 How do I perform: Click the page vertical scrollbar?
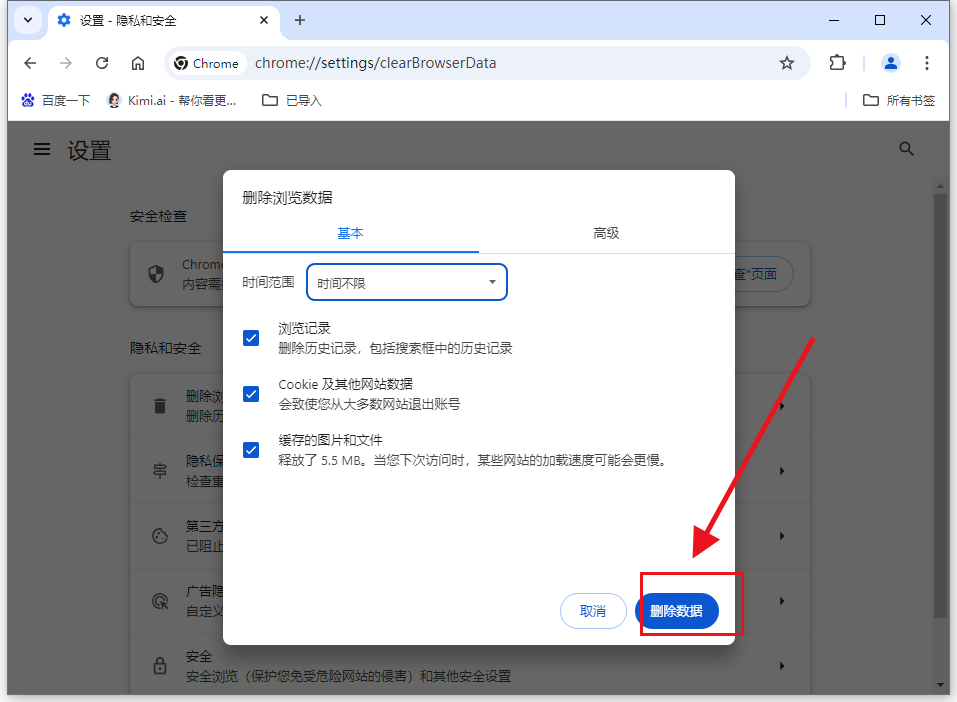click(x=940, y=406)
